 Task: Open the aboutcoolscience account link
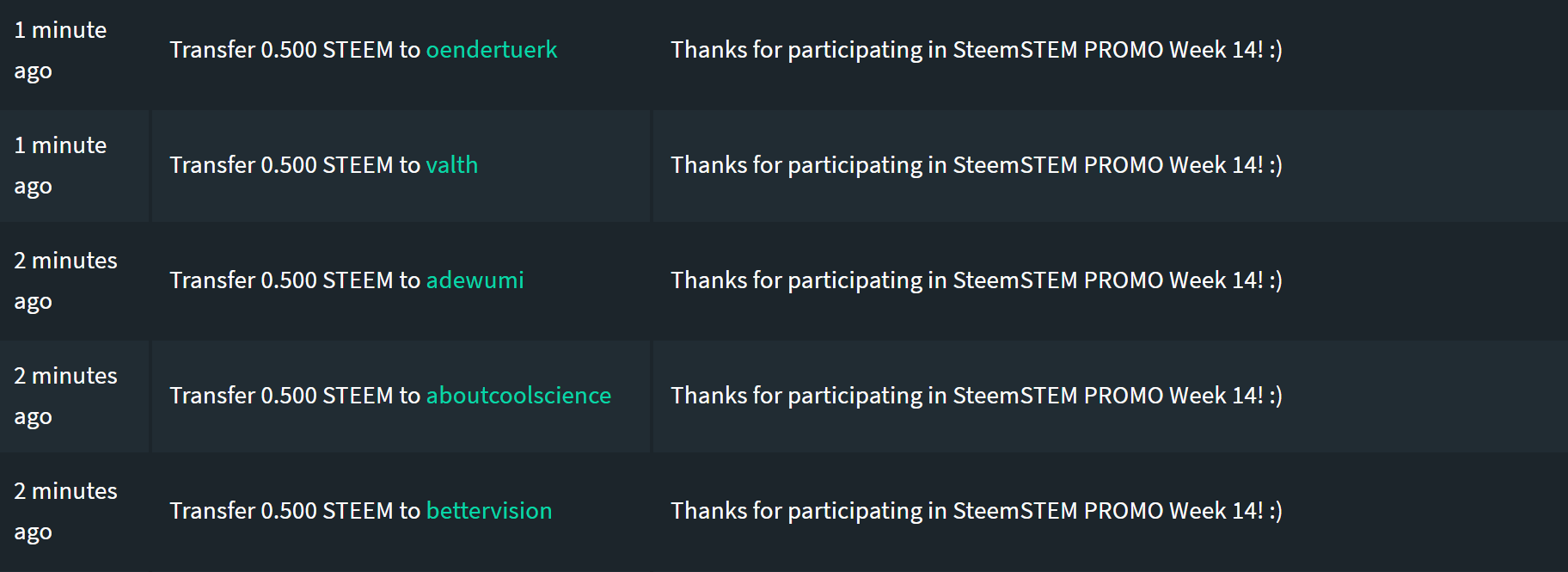tap(519, 396)
